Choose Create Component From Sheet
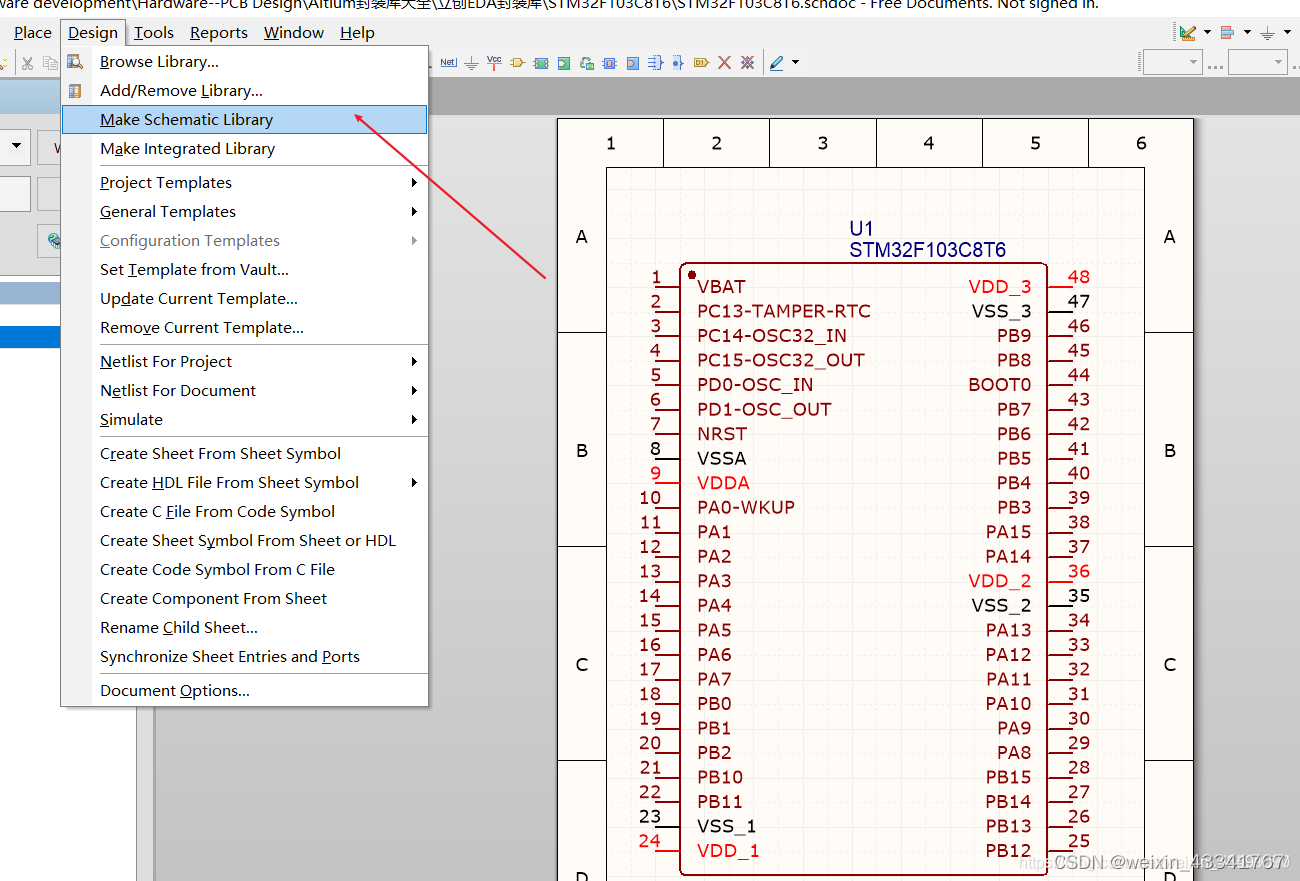1300x881 pixels. [x=245, y=599]
